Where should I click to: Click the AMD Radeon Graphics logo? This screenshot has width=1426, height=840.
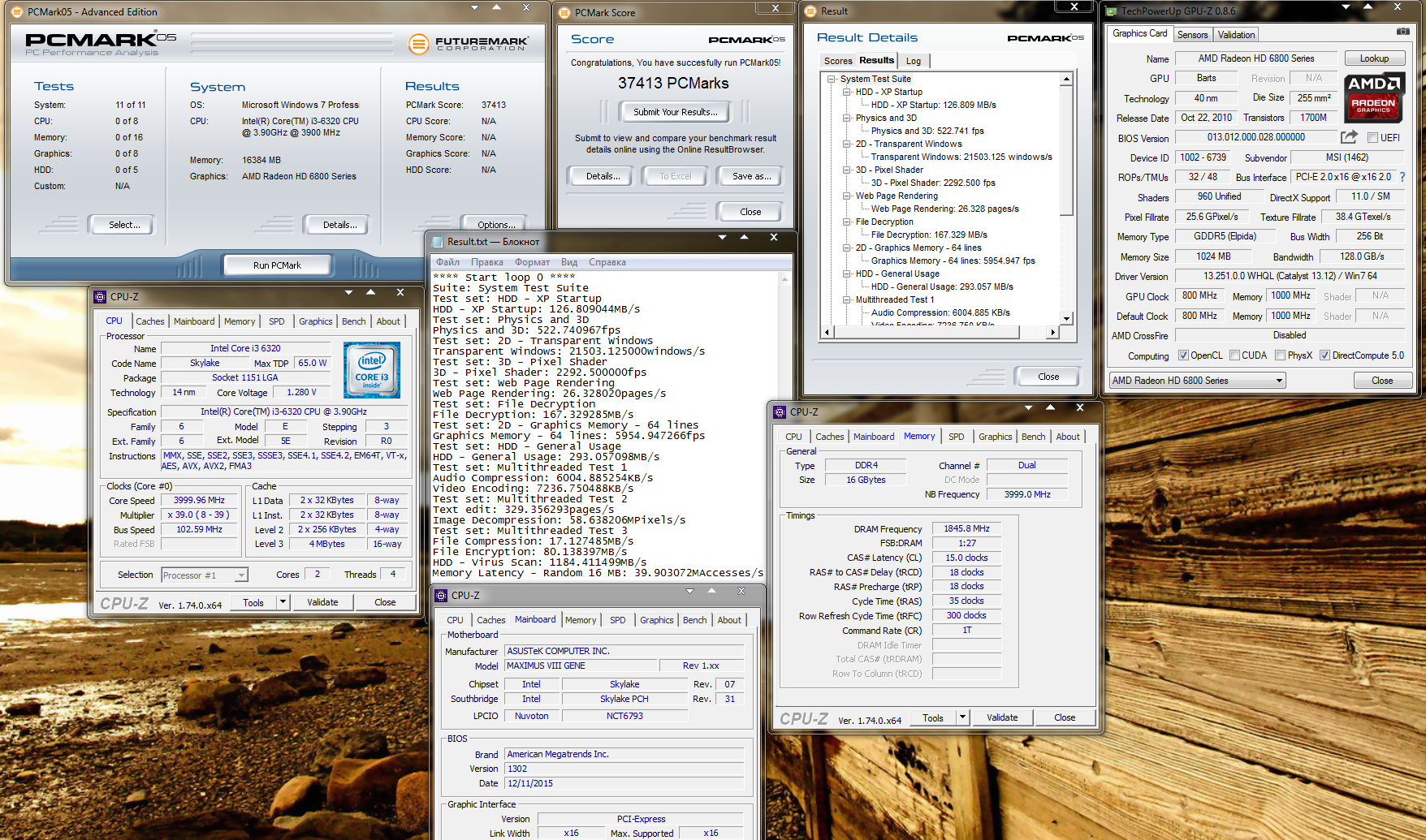[1374, 97]
